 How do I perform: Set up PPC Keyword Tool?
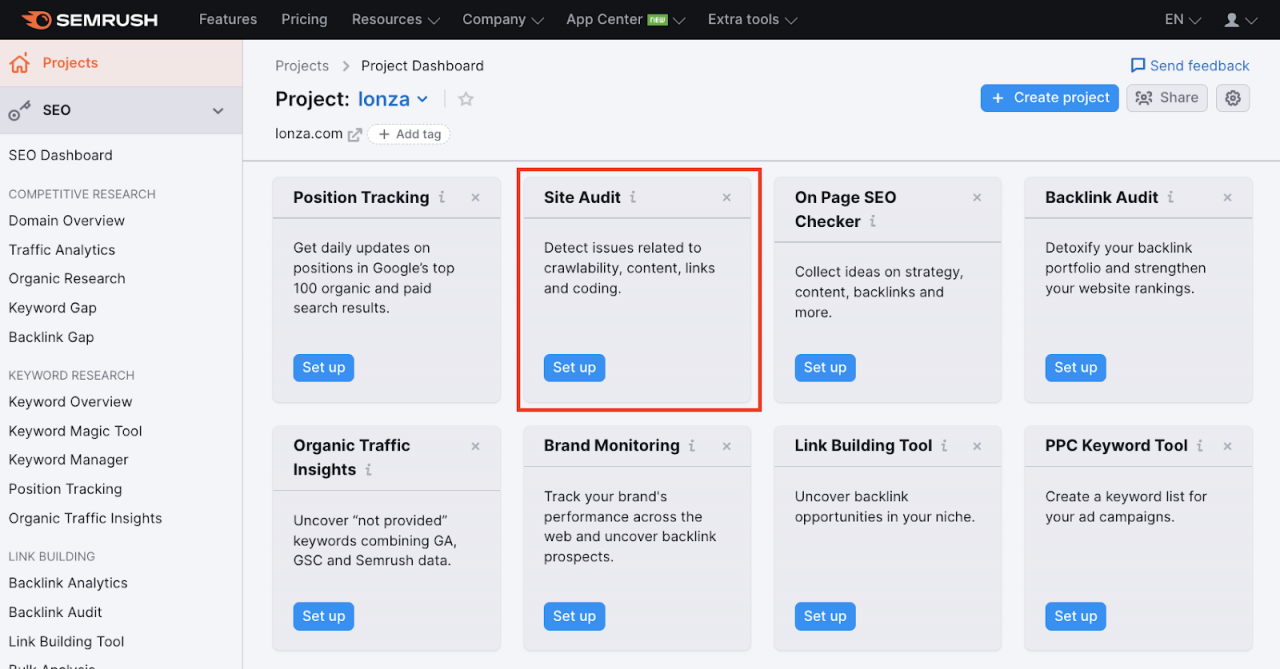point(1076,616)
